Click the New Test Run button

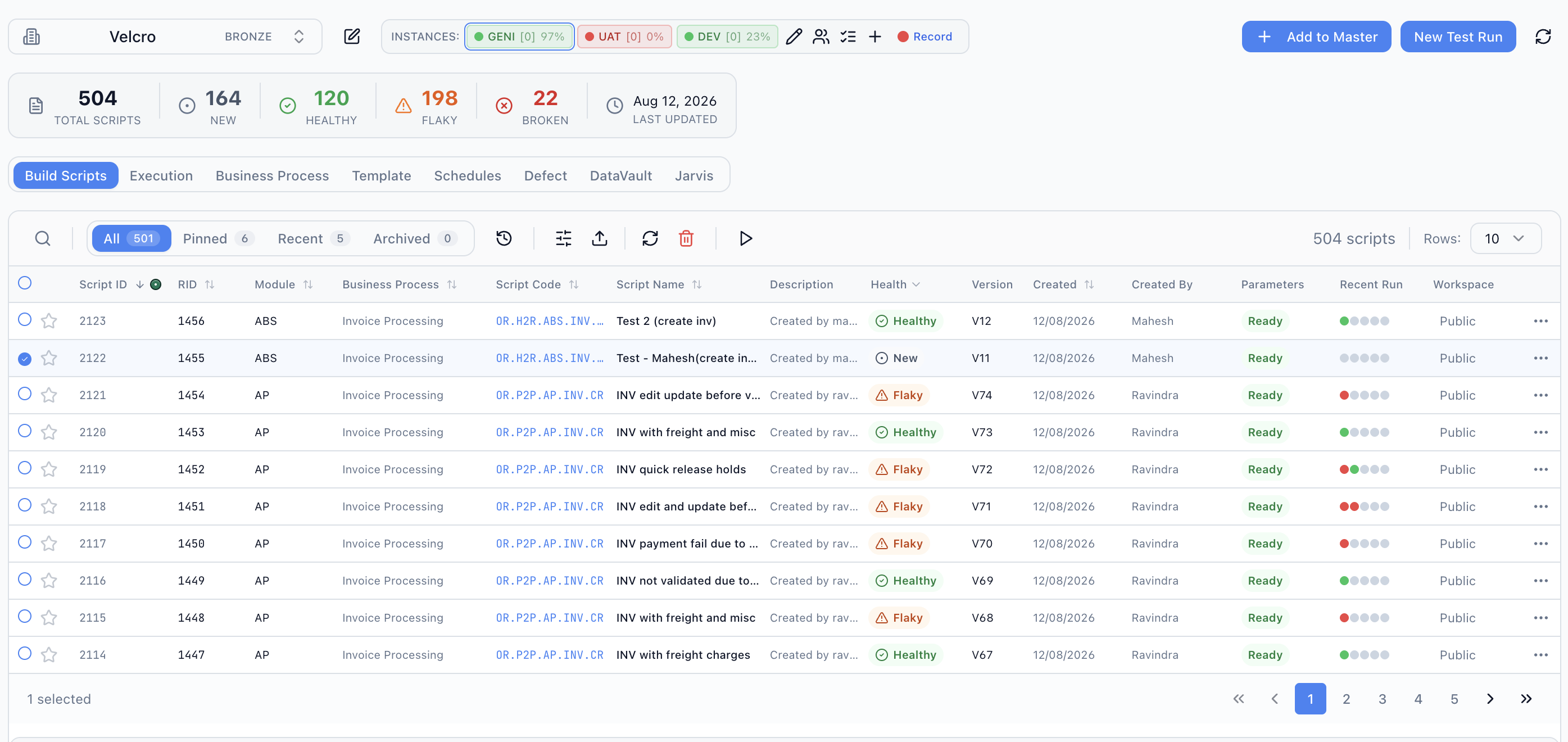click(x=1458, y=37)
